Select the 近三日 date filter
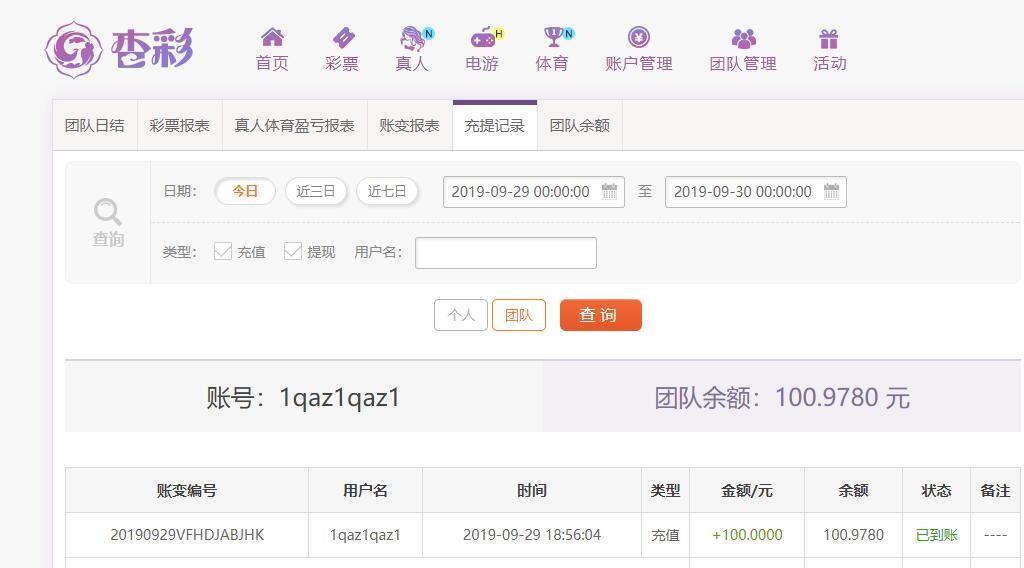Screen dimensions: 1024x568 (x=315, y=191)
